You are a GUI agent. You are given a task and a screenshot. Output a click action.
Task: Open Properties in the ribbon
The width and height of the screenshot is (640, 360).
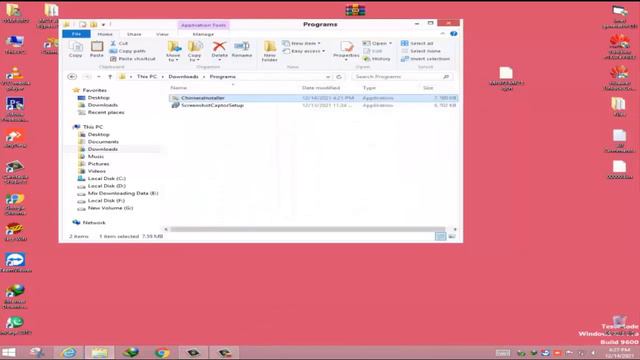tap(346, 50)
